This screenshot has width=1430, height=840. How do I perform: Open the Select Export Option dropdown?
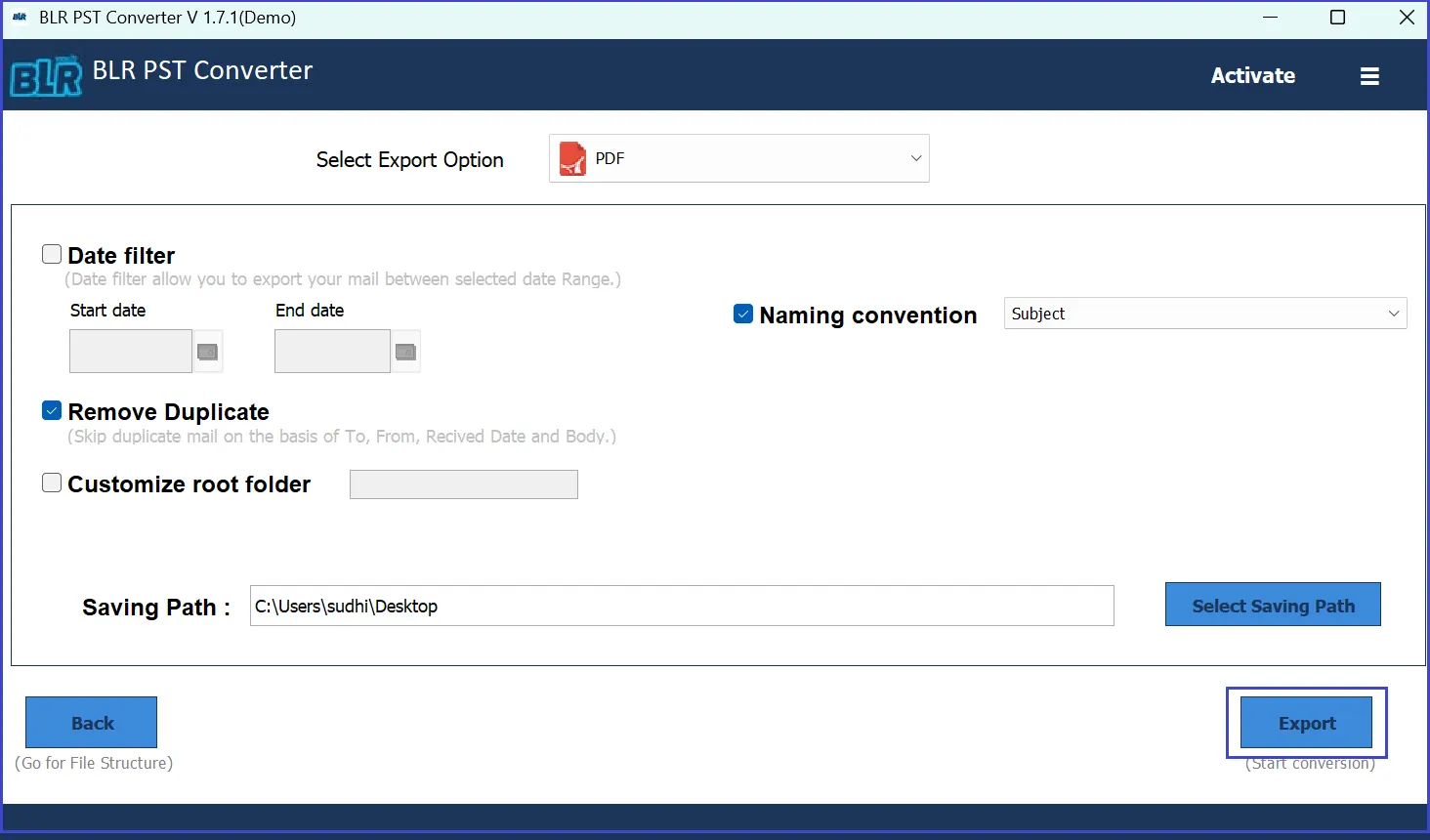coord(738,157)
